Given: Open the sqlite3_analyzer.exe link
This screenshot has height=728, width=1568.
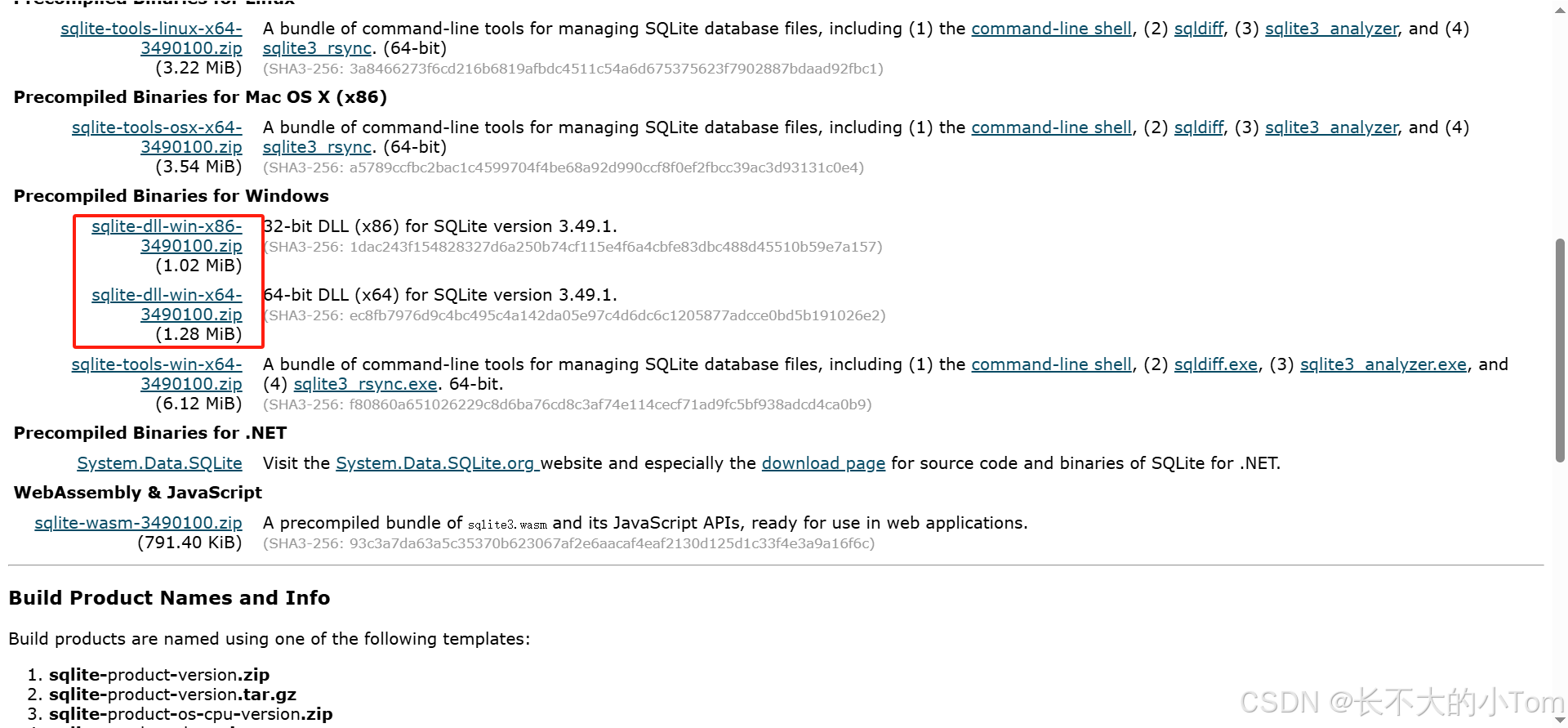Looking at the screenshot, I should [1383, 364].
